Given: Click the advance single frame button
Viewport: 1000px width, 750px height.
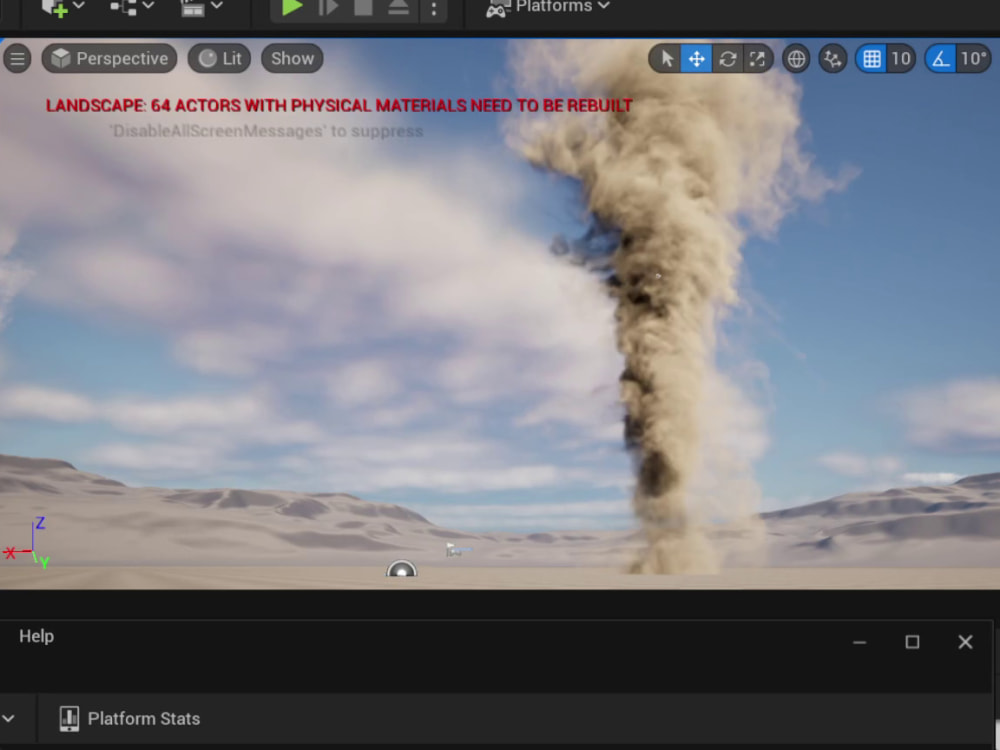Looking at the screenshot, I should pyautogui.click(x=328, y=8).
